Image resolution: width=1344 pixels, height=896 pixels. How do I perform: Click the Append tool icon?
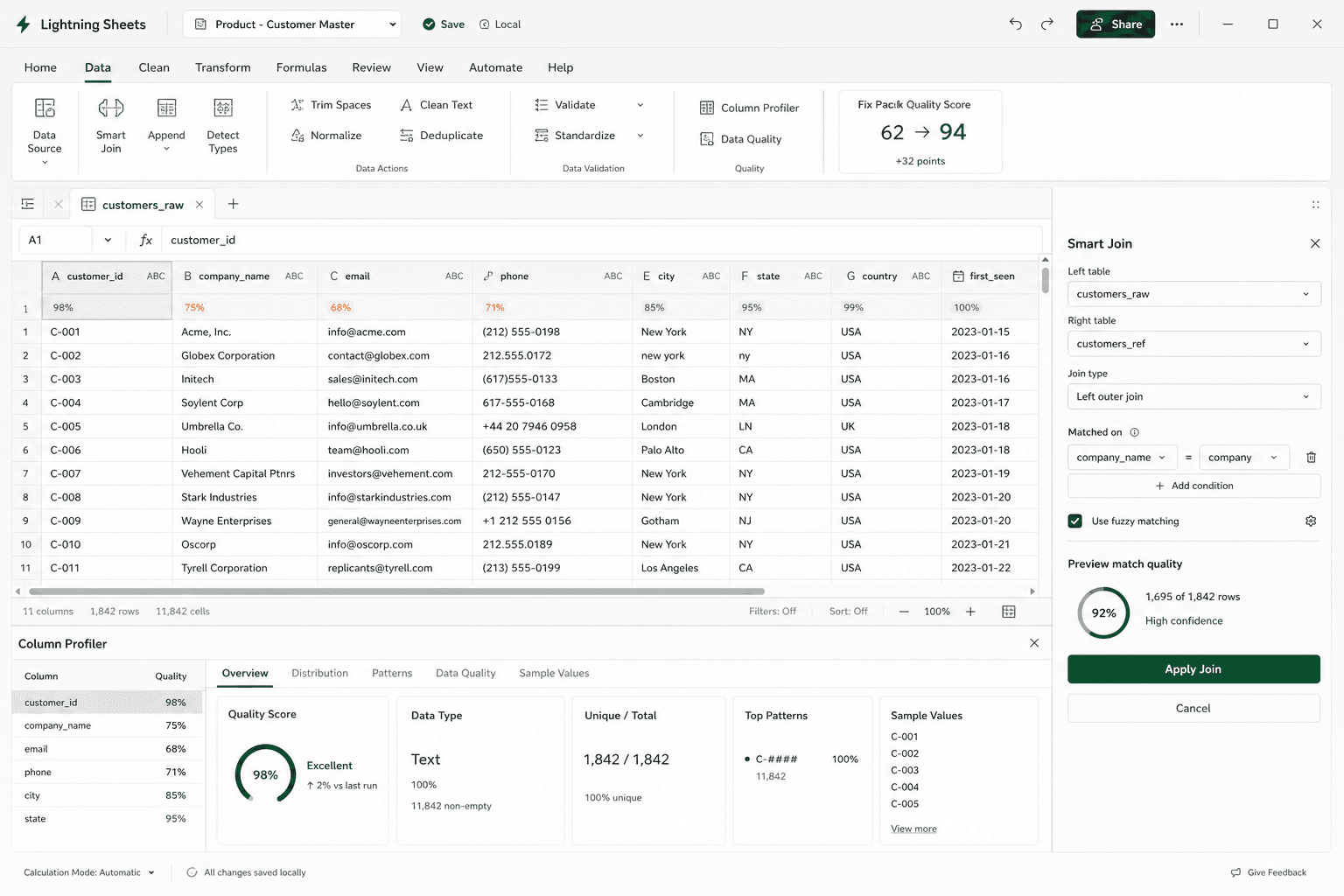pyautogui.click(x=166, y=108)
